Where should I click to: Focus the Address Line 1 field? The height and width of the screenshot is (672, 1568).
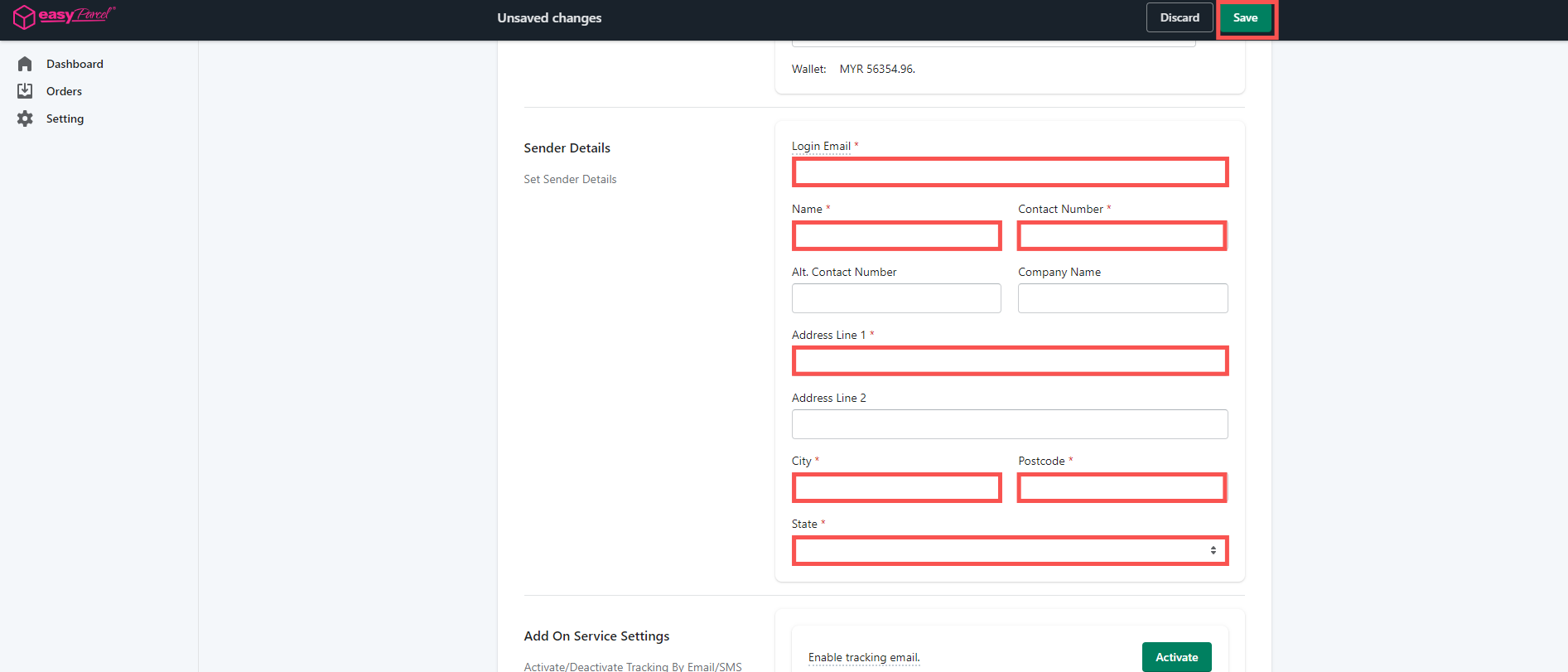(x=1010, y=361)
